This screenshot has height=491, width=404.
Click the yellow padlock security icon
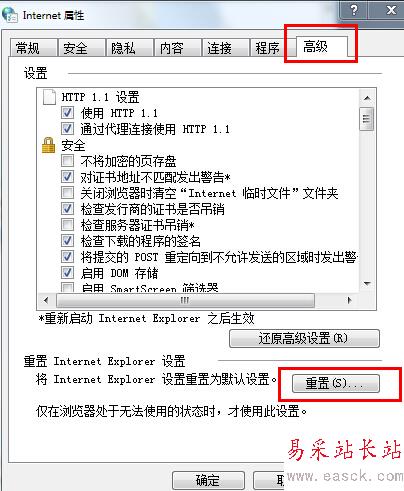(49, 145)
